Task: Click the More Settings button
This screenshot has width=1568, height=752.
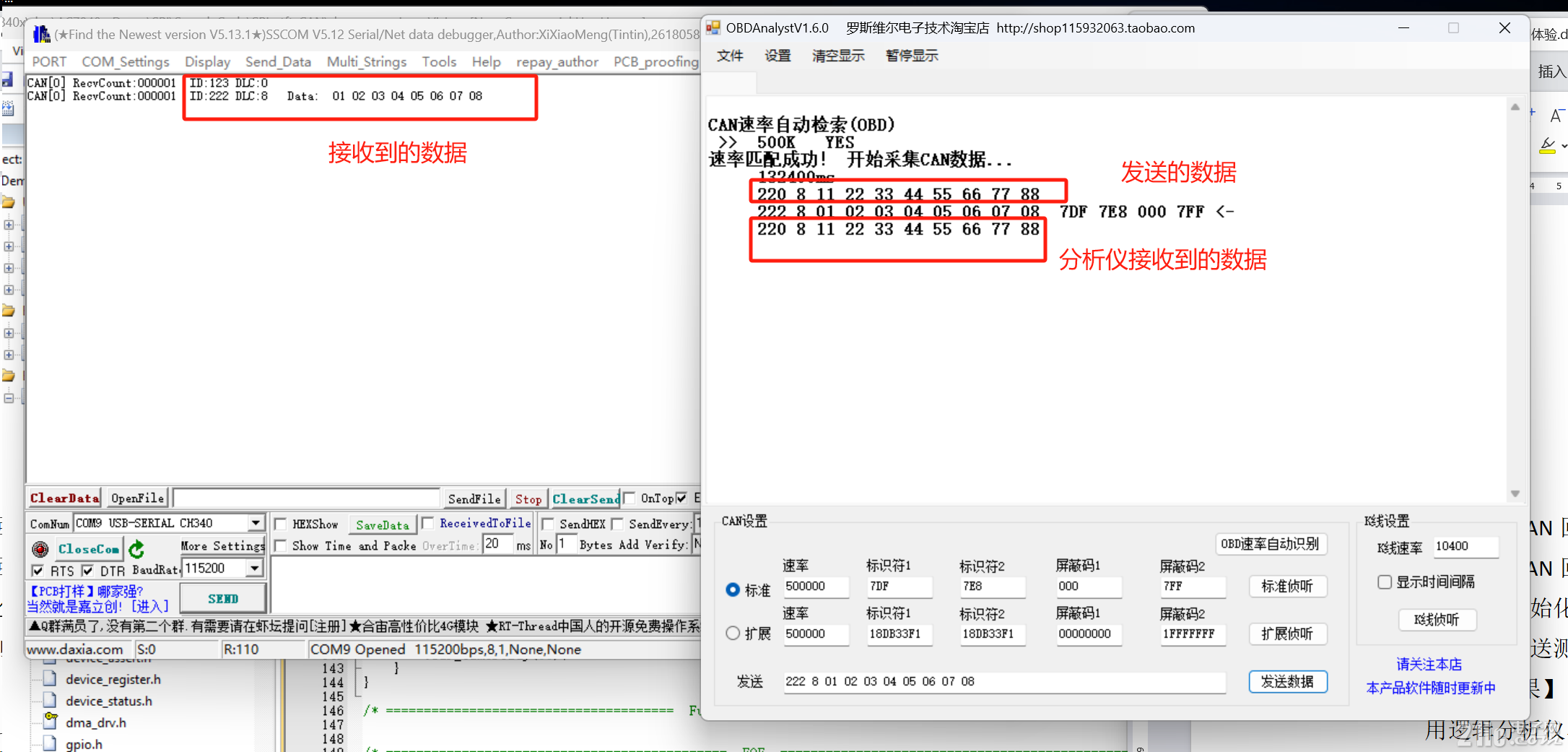Action: point(222,545)
